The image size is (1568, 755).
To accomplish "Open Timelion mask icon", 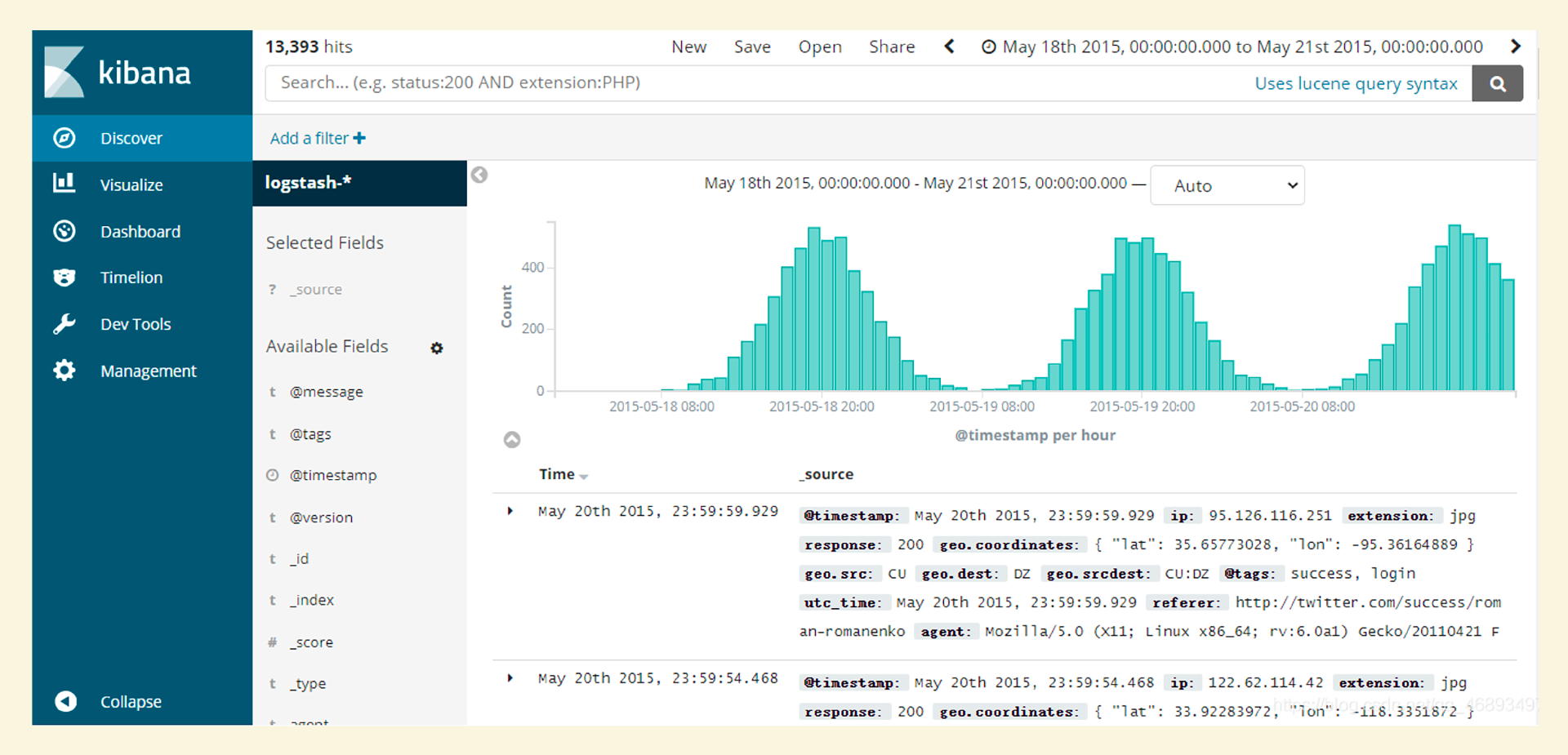I will 65,278.
